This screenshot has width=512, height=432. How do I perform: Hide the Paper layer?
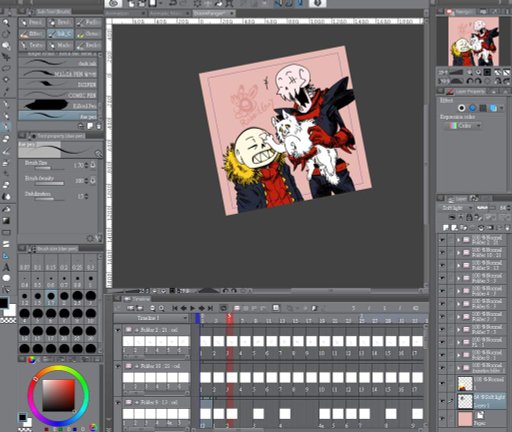click(442, 418)
